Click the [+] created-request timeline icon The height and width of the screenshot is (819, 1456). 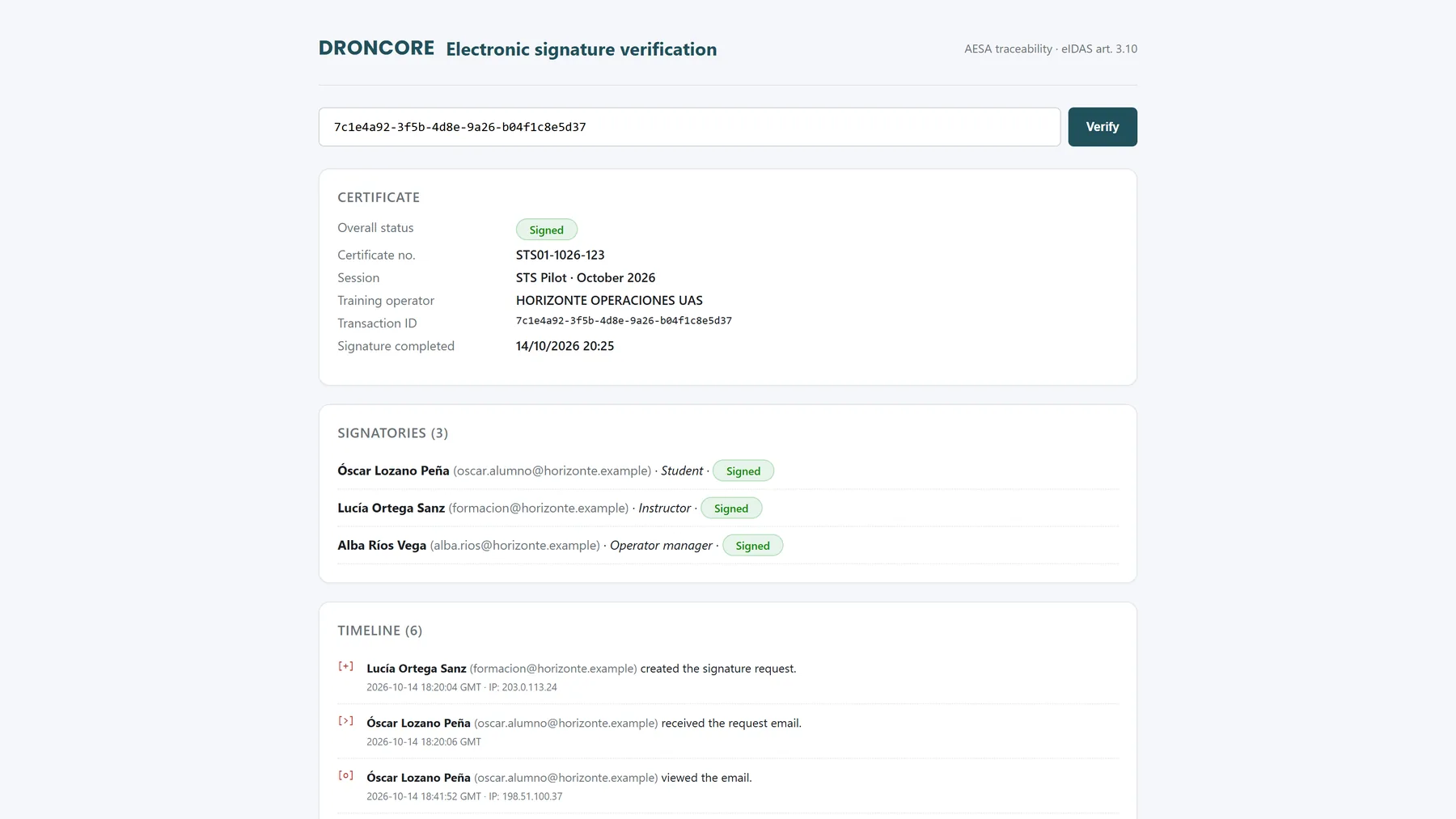point(345,667)
